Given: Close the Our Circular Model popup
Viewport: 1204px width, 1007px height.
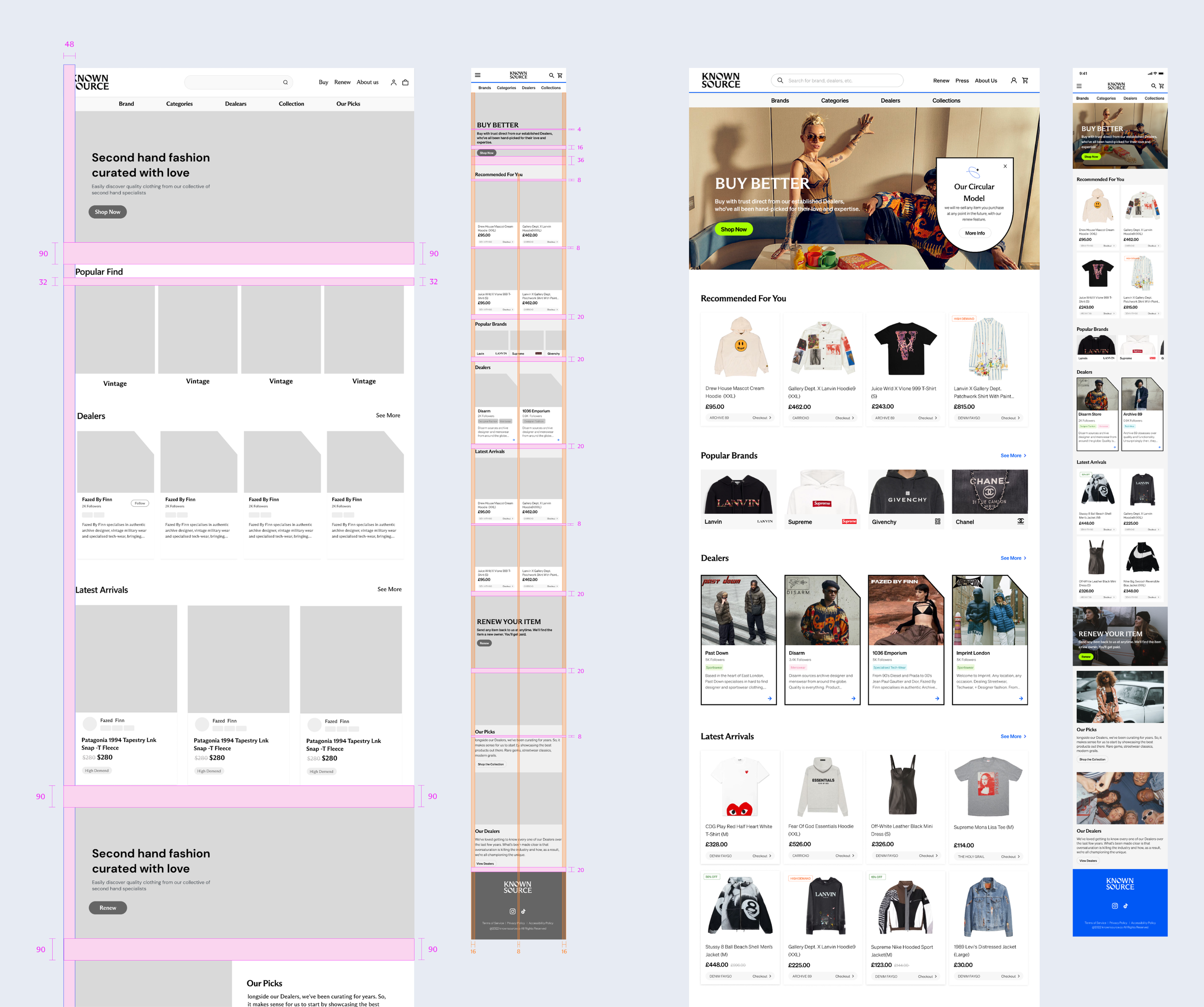Looking at the screenshot, I should [1005, 166].
